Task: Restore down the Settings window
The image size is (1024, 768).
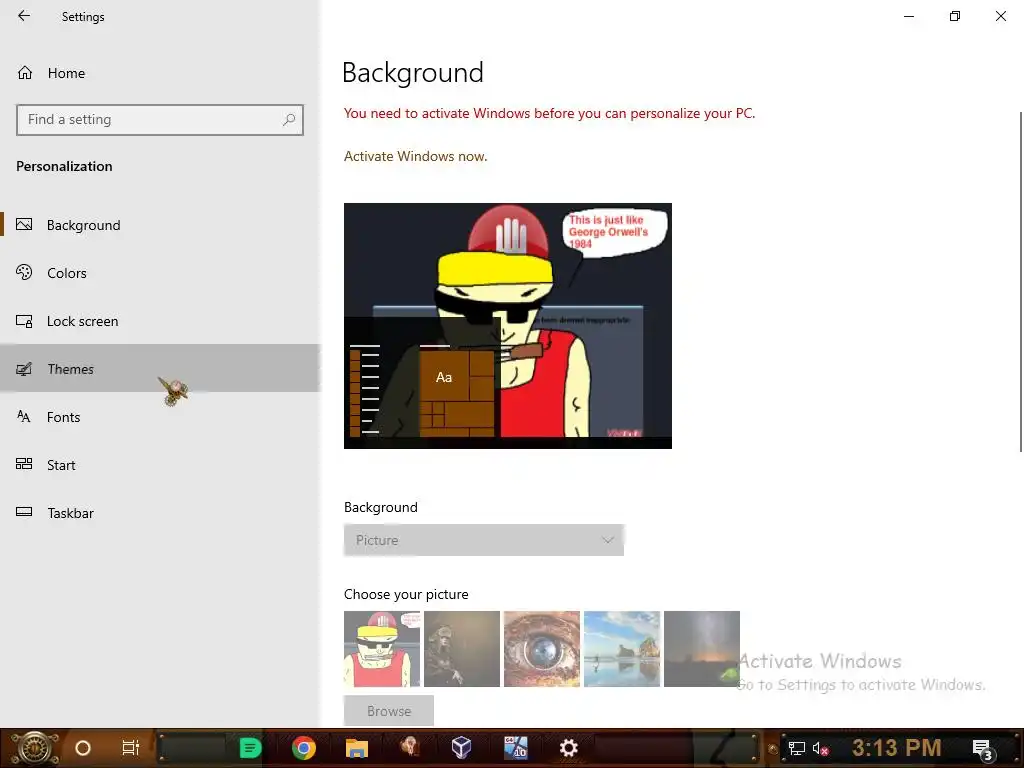Action: (x=955, y=16)
